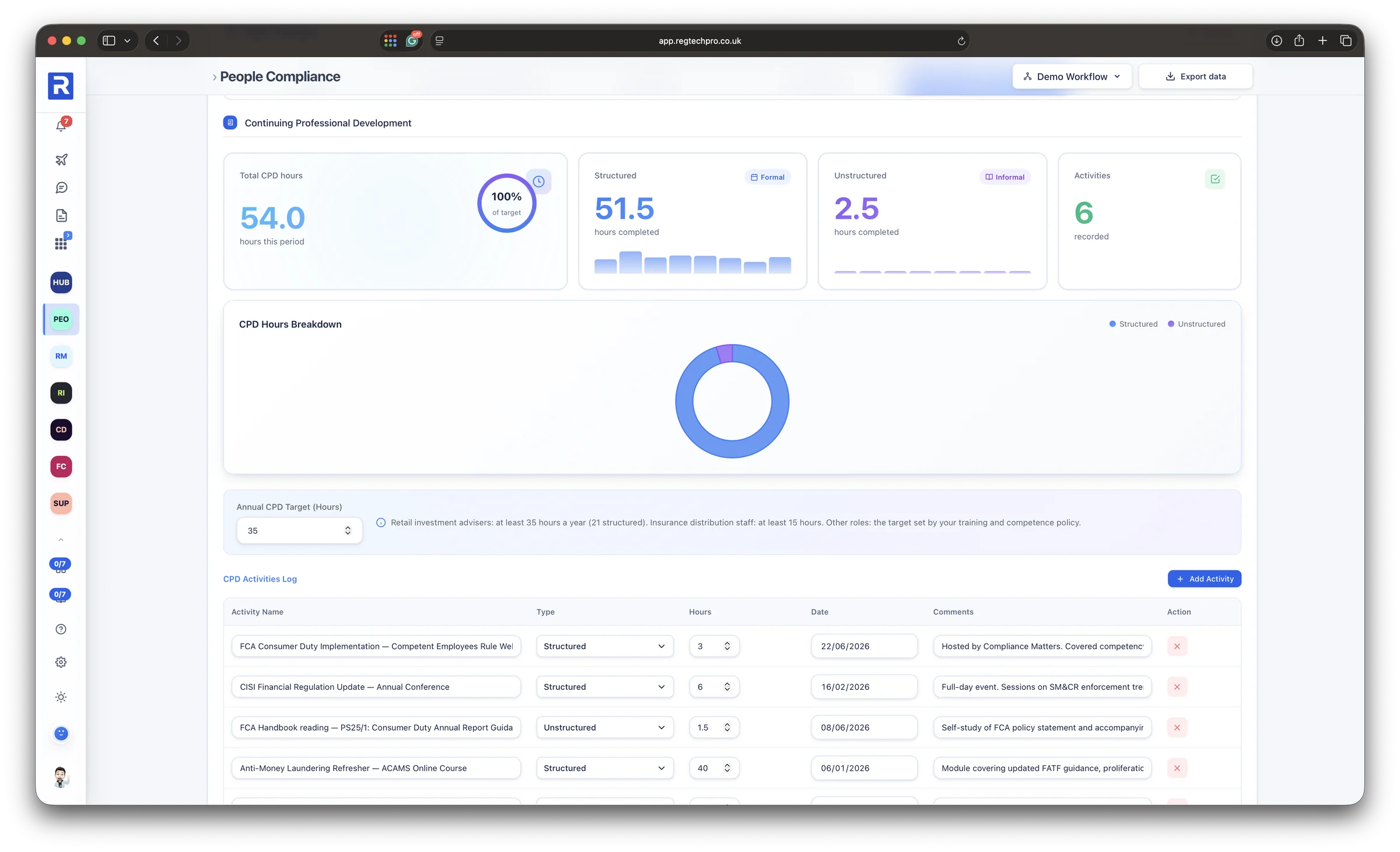Open the FC module
The image size is (1400, 852).
61,467
